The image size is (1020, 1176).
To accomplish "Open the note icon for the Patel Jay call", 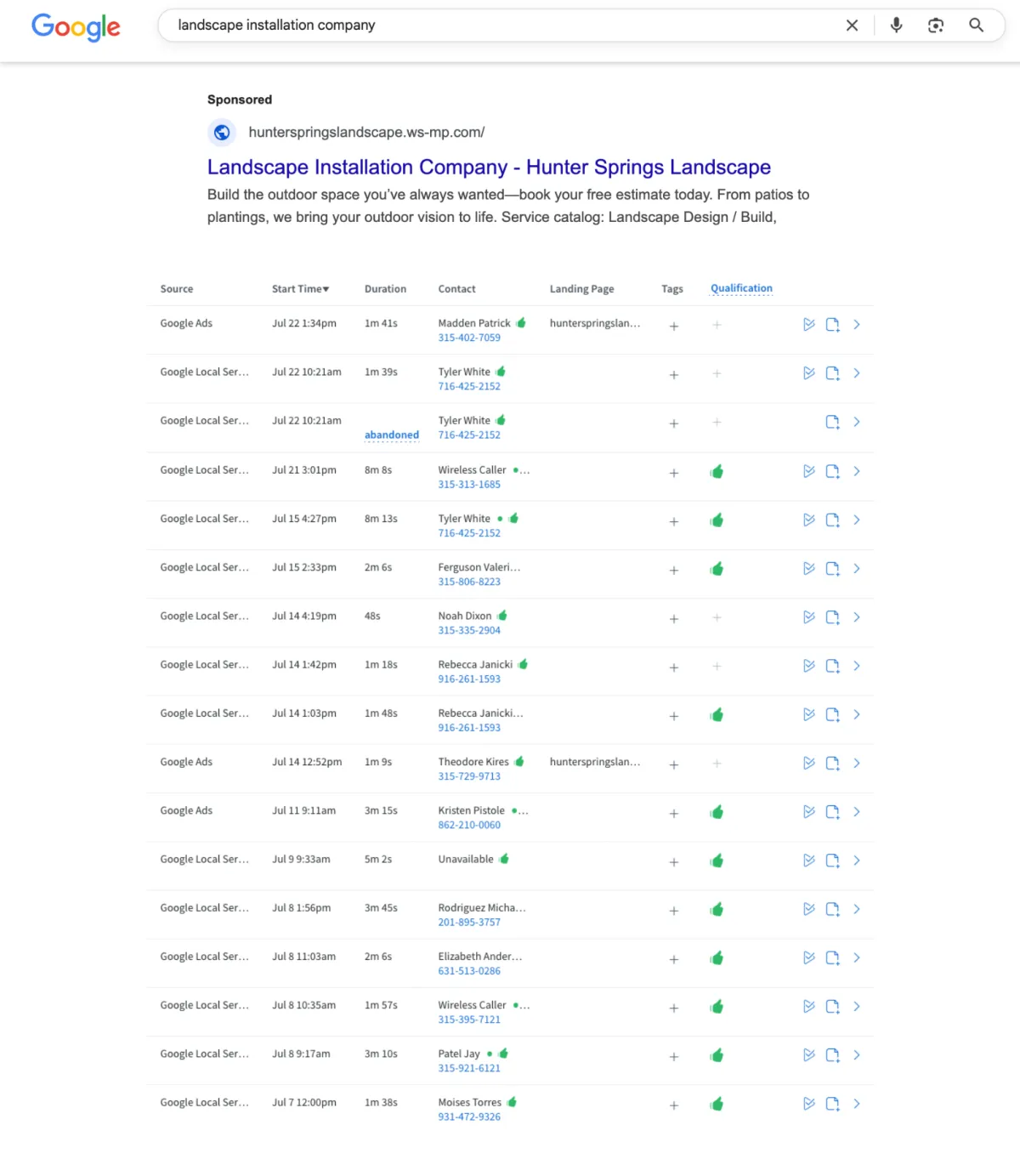I will click(x=833, y=1056).
